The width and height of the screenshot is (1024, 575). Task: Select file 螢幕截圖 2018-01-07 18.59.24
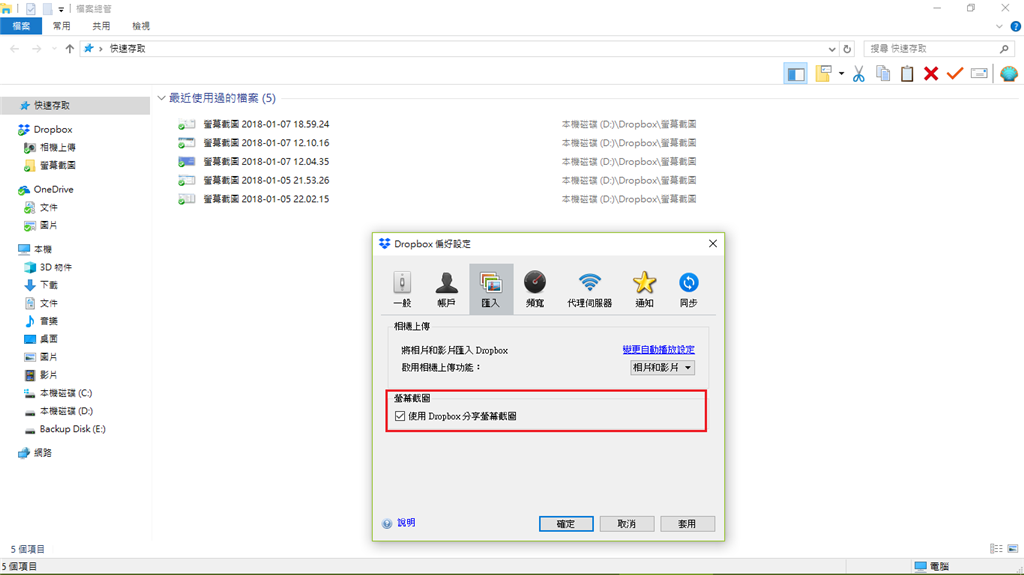tap(266, 124)
